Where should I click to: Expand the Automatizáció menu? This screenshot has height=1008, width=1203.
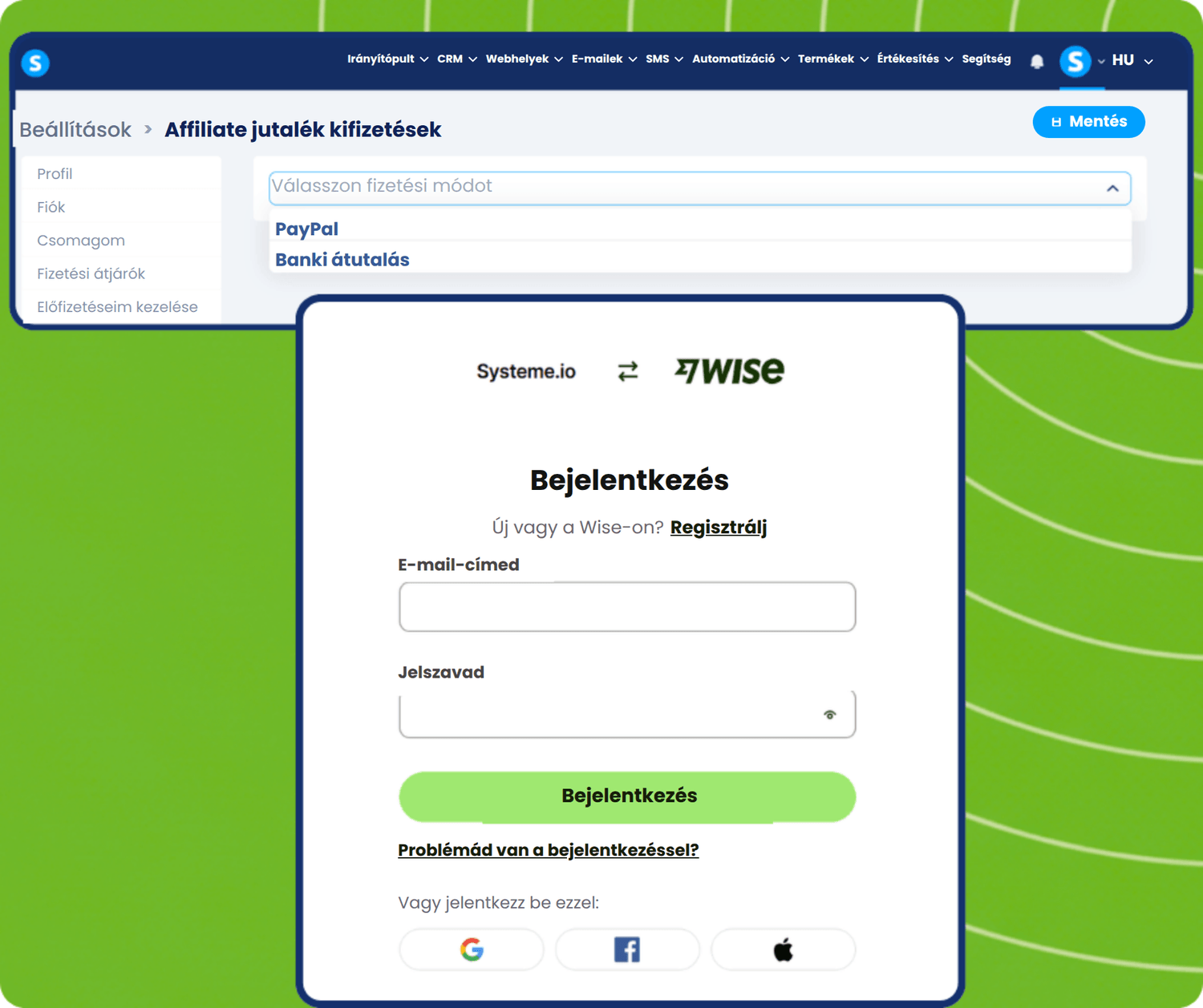(x=740, y=59)
